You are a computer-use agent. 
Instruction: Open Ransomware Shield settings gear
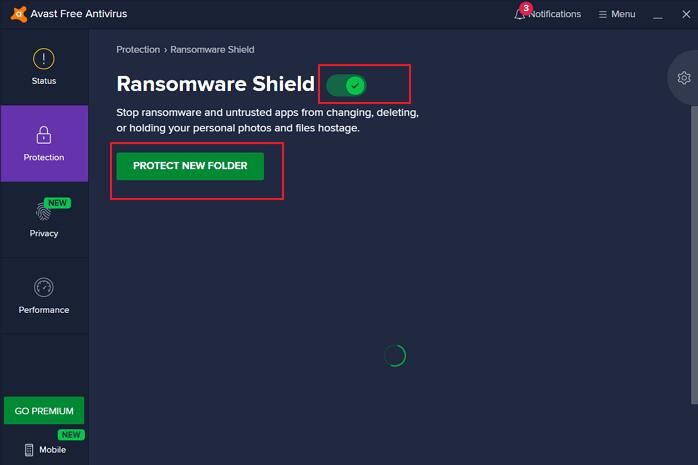pos(684,78)
